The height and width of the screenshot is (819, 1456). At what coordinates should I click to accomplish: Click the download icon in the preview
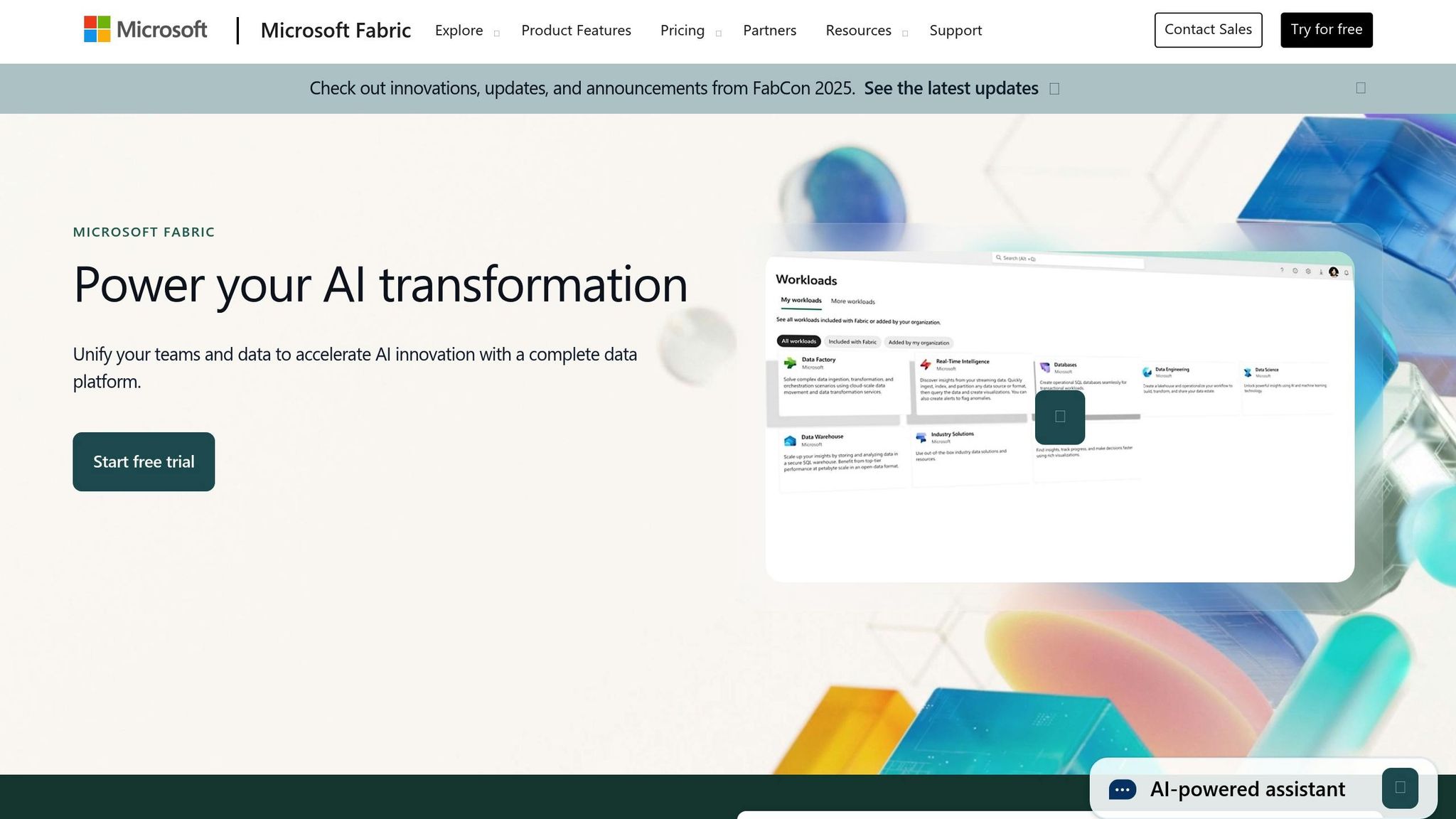click(x=1321, y=272)
